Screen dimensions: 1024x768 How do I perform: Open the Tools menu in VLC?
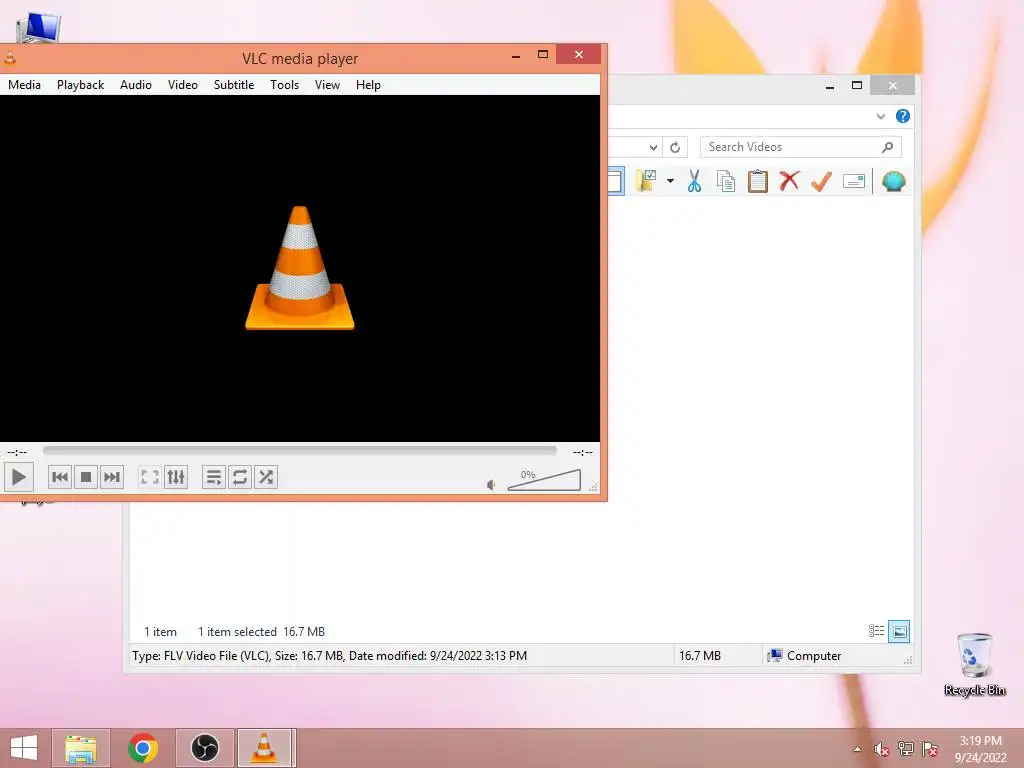click(284, 85)
